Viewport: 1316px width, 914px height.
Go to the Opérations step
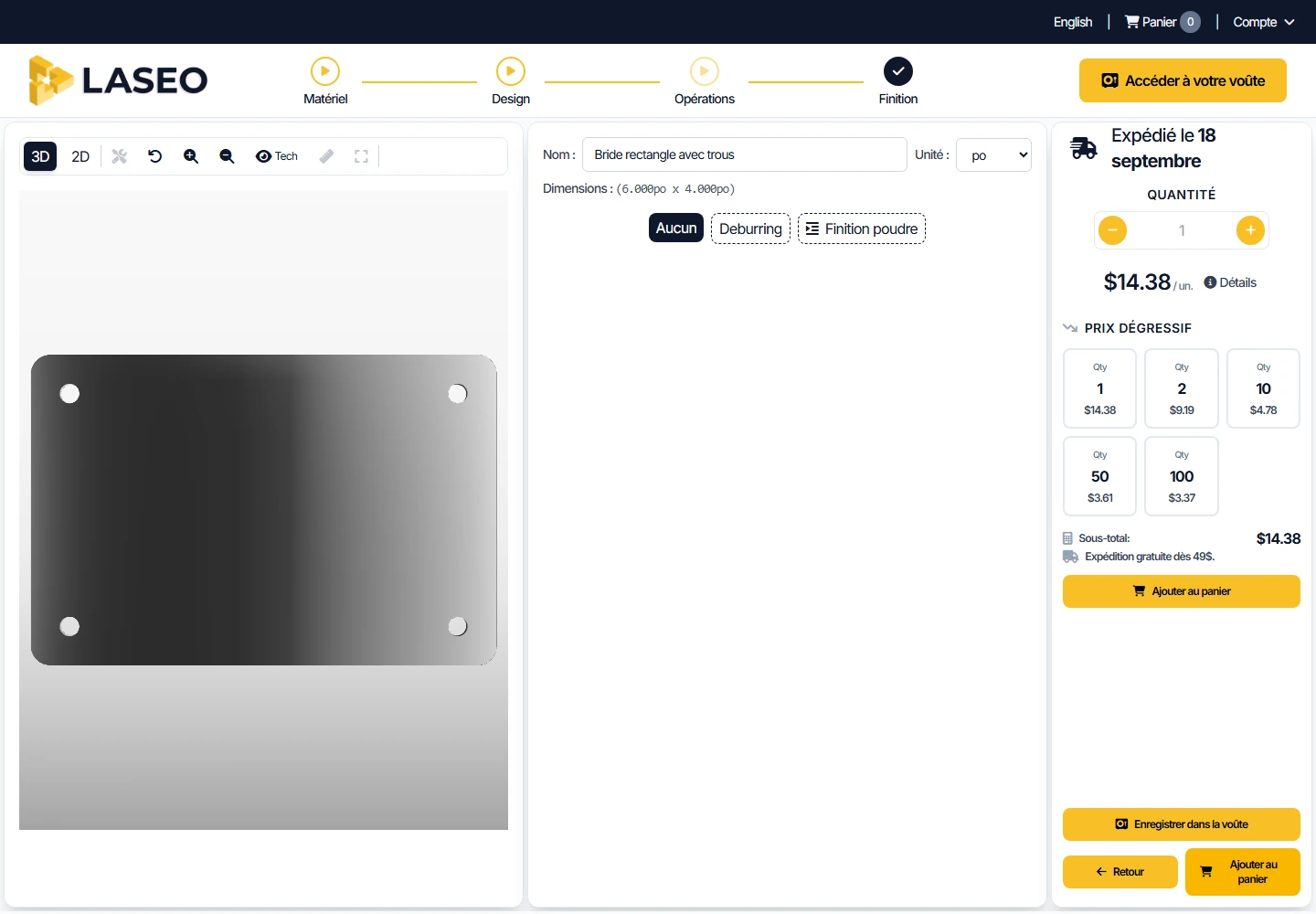point(705,81)
